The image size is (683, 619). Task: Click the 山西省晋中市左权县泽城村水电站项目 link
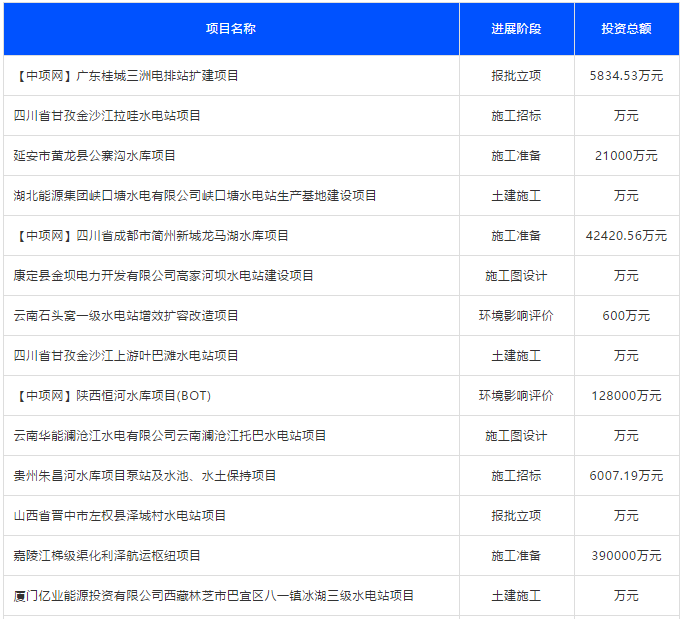[x=120, y=516]
